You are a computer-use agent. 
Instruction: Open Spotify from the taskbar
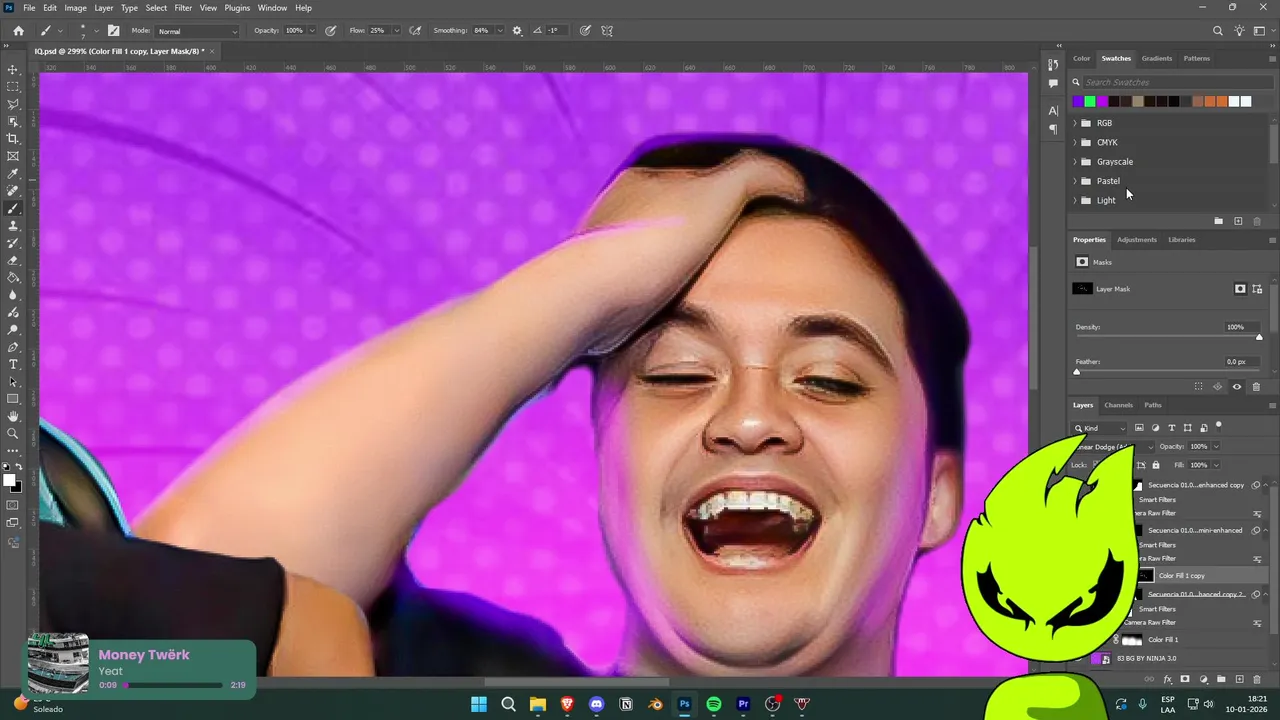point(714,704)
